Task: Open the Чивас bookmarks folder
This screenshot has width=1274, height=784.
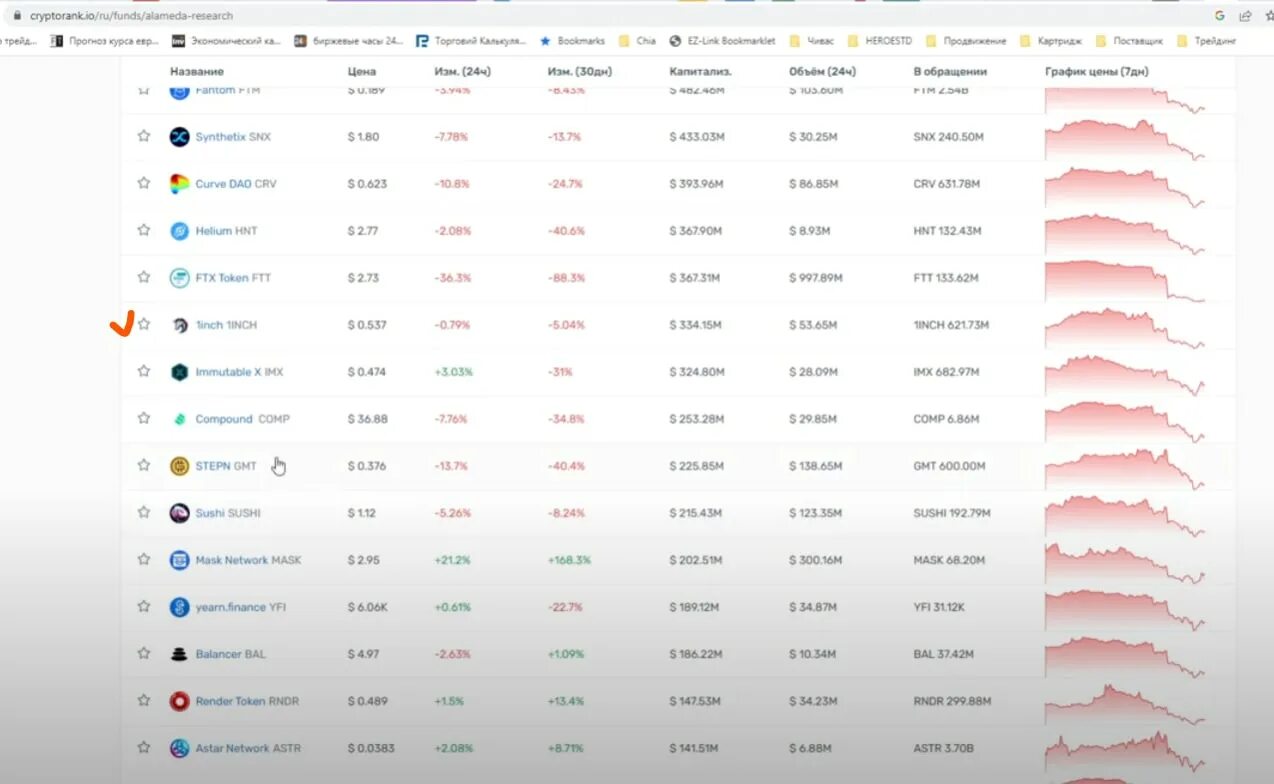Action: [811, 41]
